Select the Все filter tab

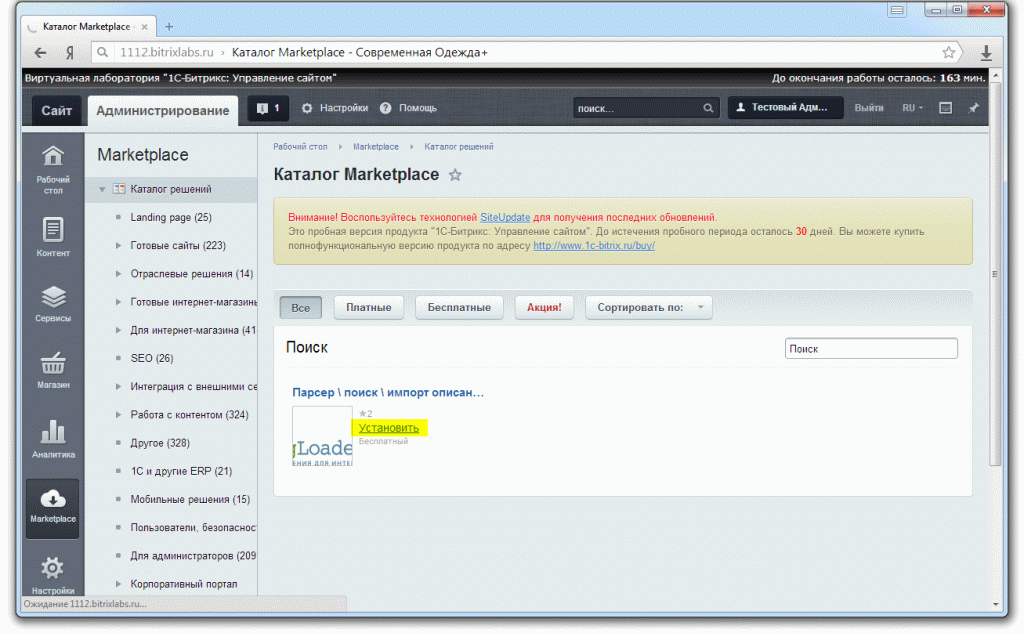point(300,307)
